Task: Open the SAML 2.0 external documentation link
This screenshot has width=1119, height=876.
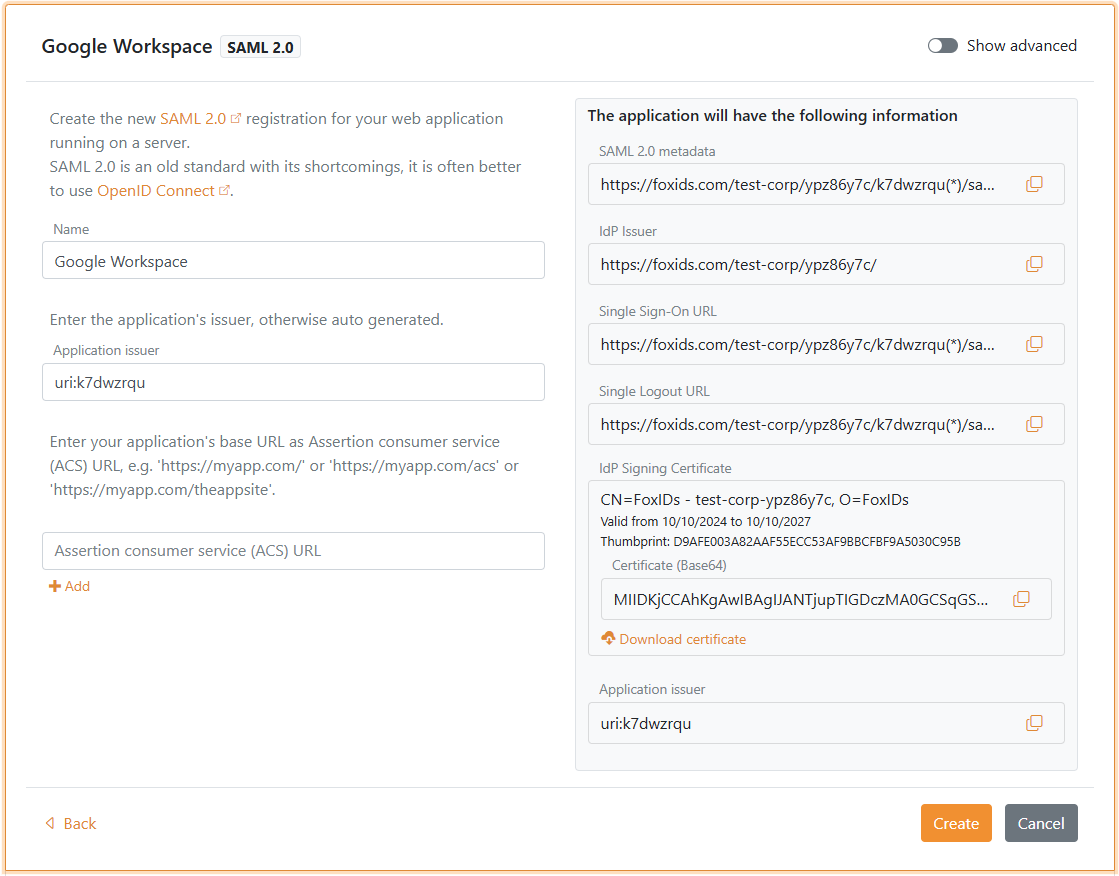Action: coord(195,118)
